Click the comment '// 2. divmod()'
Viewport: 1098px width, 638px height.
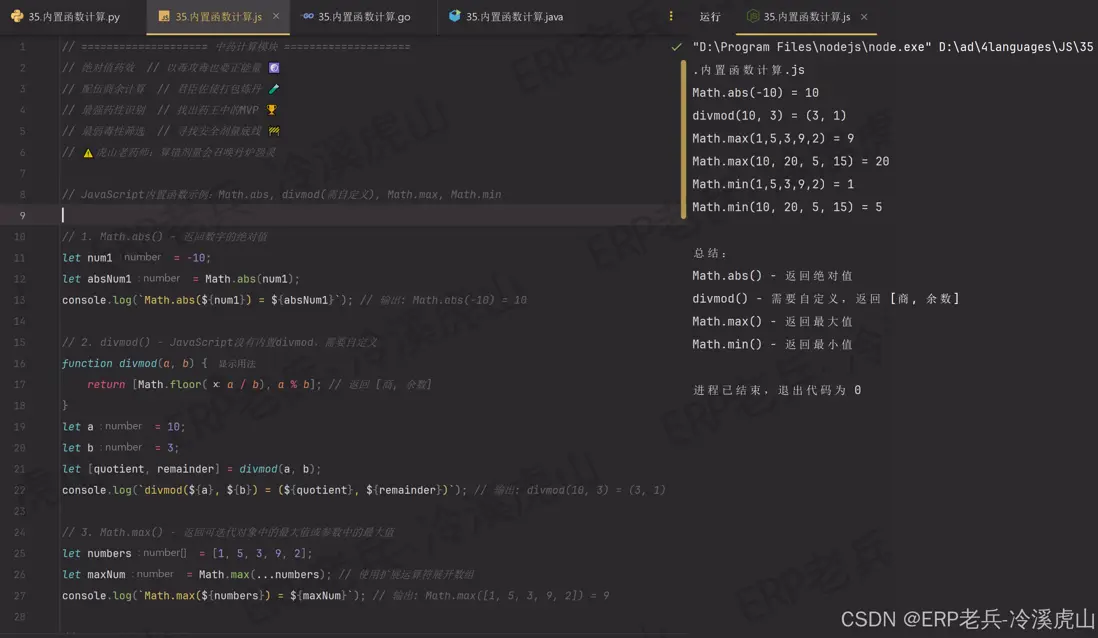[x=219, y=342]
